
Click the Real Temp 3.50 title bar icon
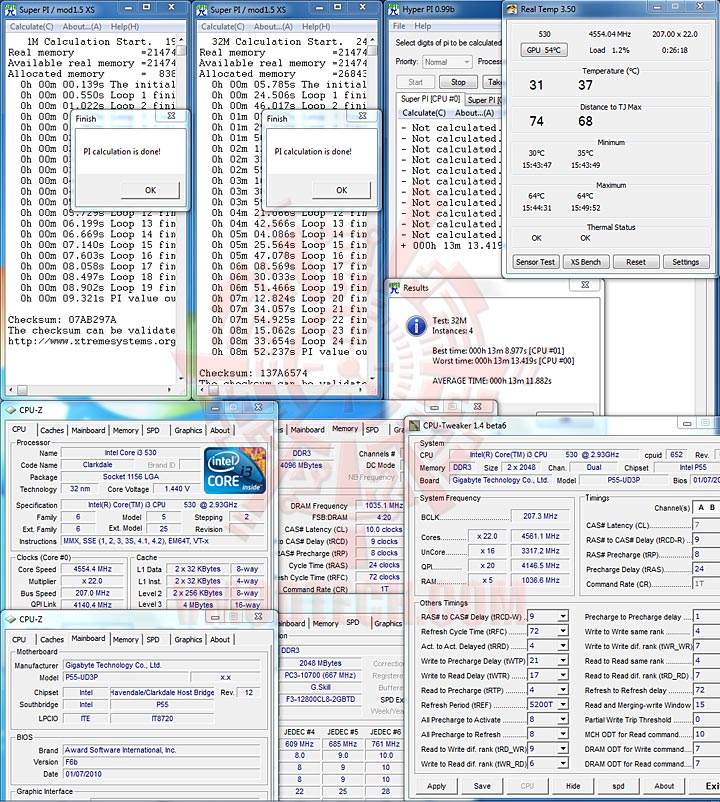[x=512, y=9]
